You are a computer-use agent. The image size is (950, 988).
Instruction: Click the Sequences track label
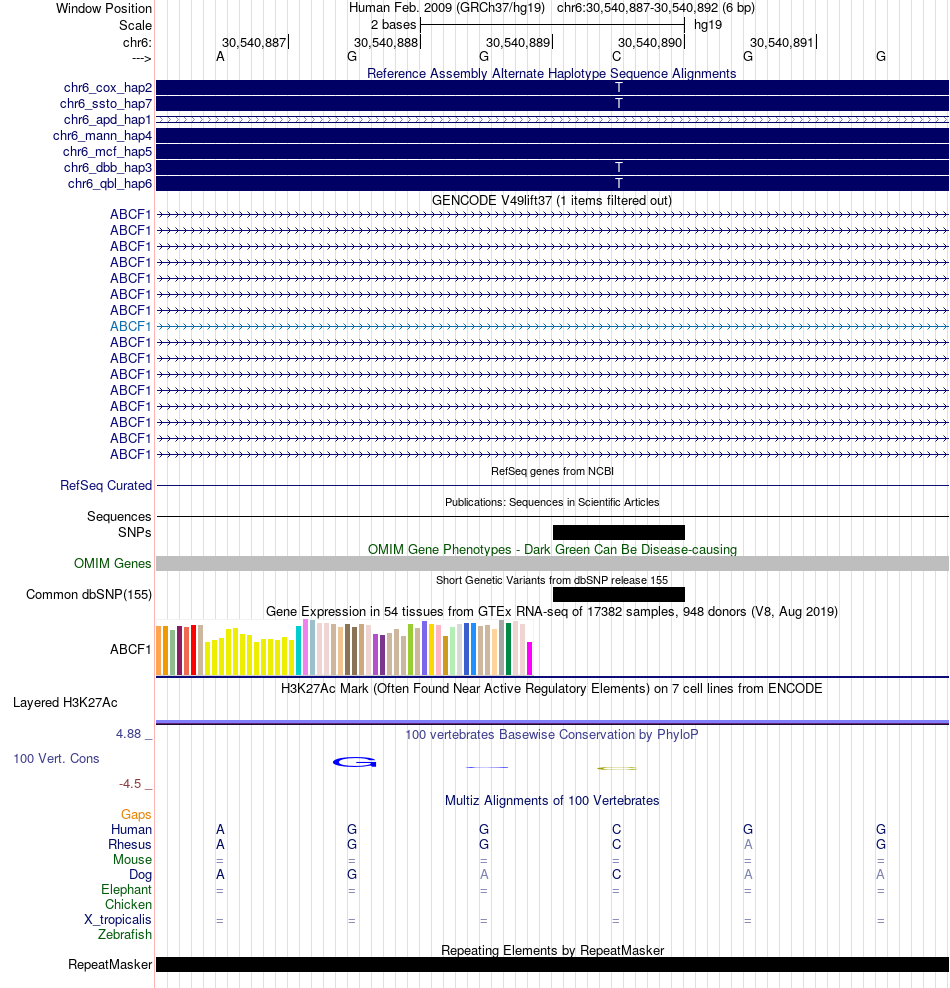click(x=119, y=516)
